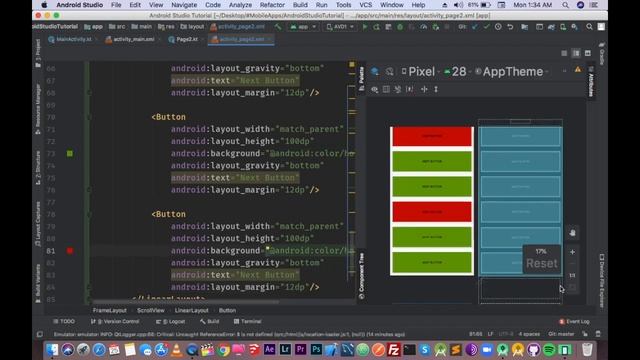
Task: Switch editor to Split view mode
Action: (x=576, y=53)
